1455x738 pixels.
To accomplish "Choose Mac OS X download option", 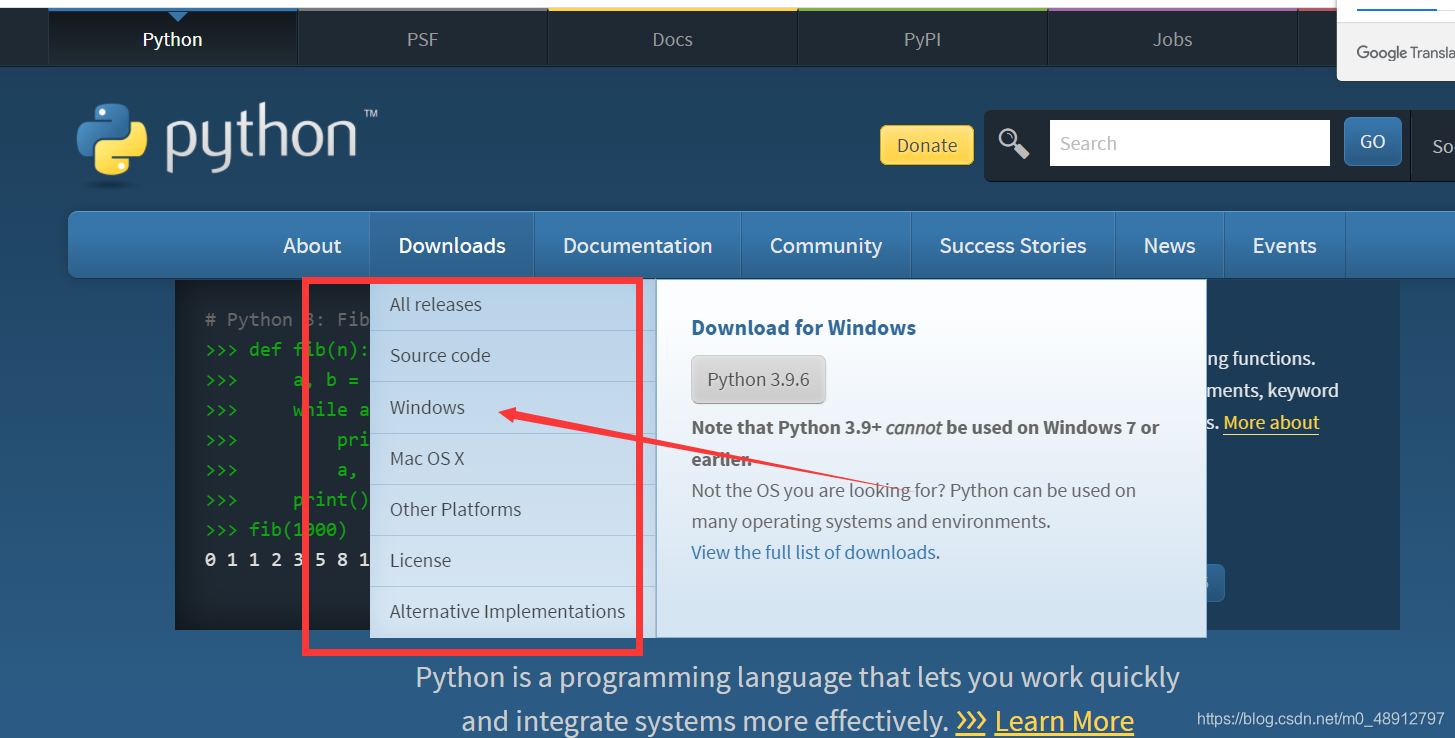I will 513,459.
